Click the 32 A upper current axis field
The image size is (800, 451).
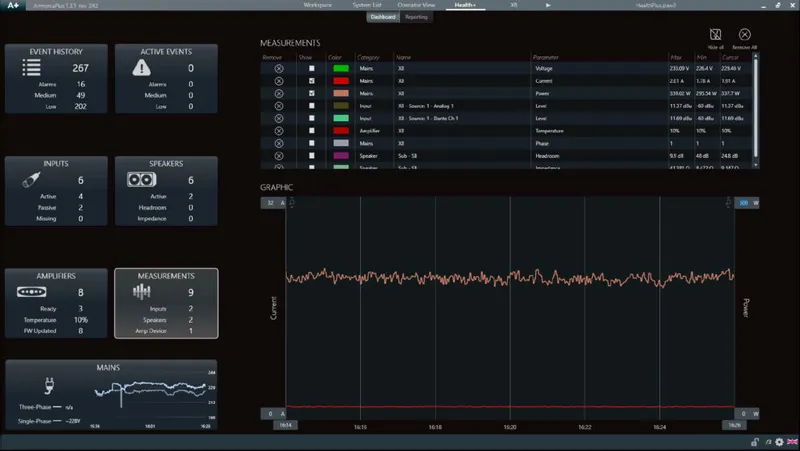pos(273,203)
